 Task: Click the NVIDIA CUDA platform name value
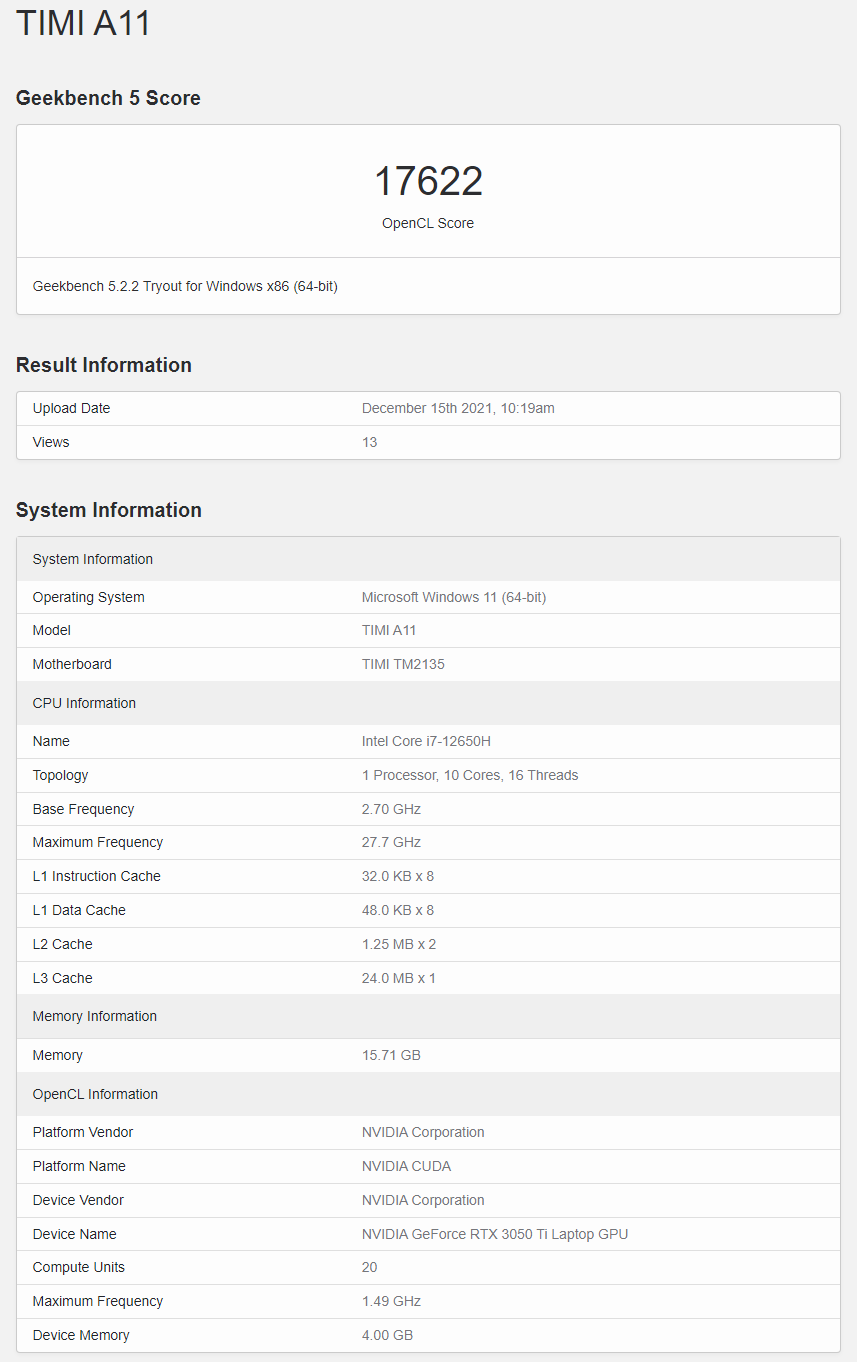click(406, 1166)
